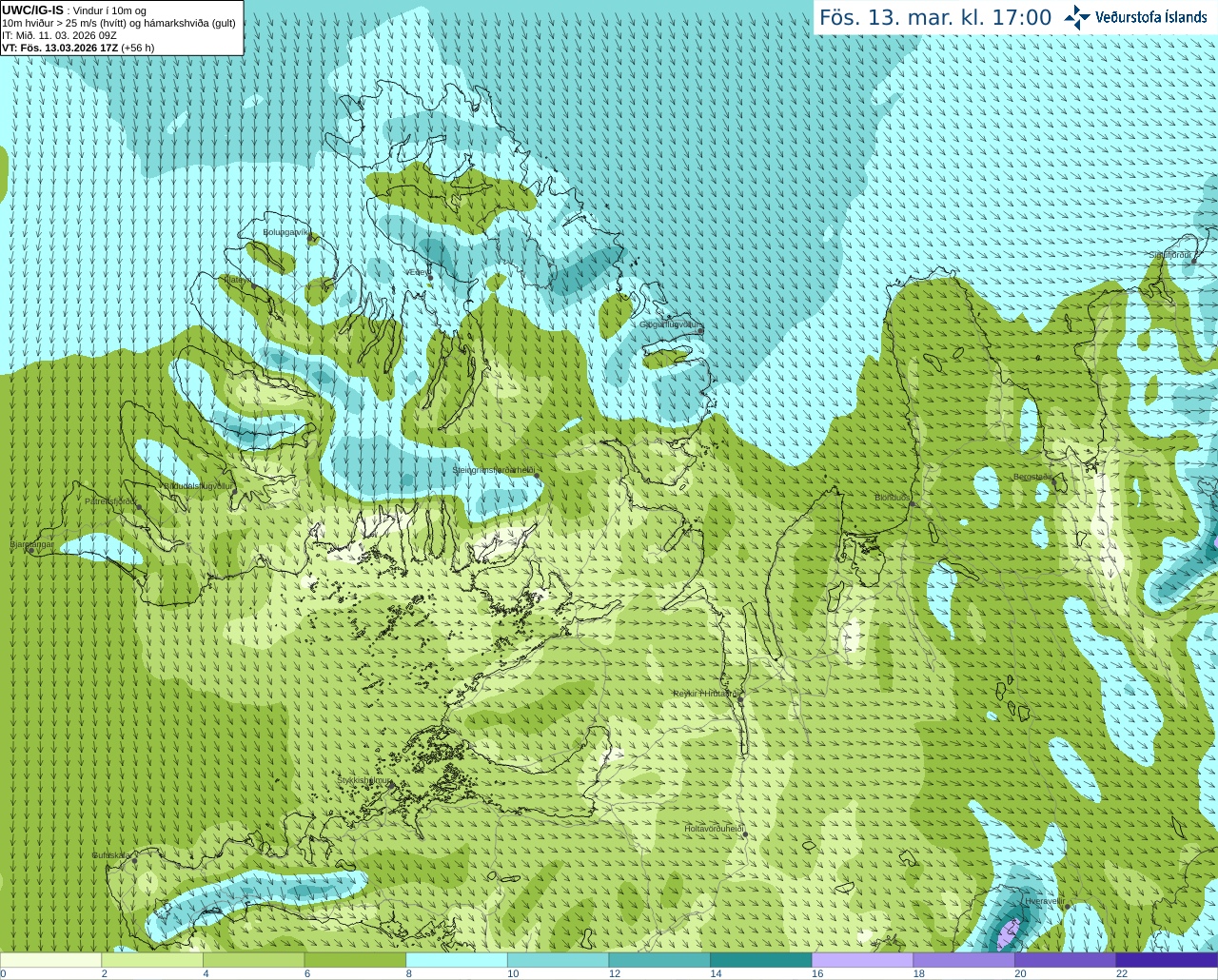
Task: Click the 20–22 m/s violet legend swatch
Action: 1066,960
